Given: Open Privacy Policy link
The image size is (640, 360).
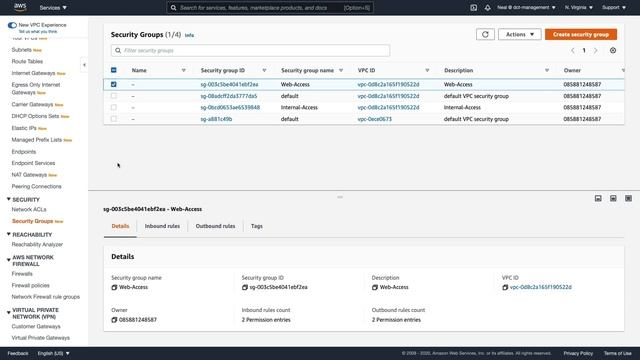Looking at the screenshot, I should [x=578, y=353].
